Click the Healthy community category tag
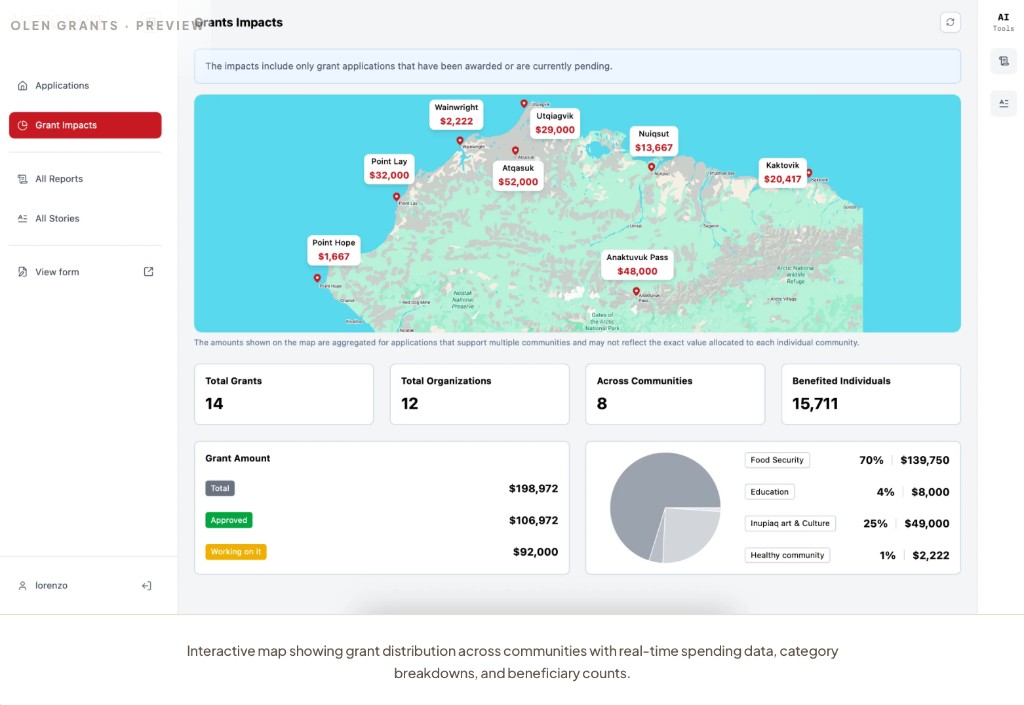The height and width of the screenshot is (705, 1024). point(788,556)
